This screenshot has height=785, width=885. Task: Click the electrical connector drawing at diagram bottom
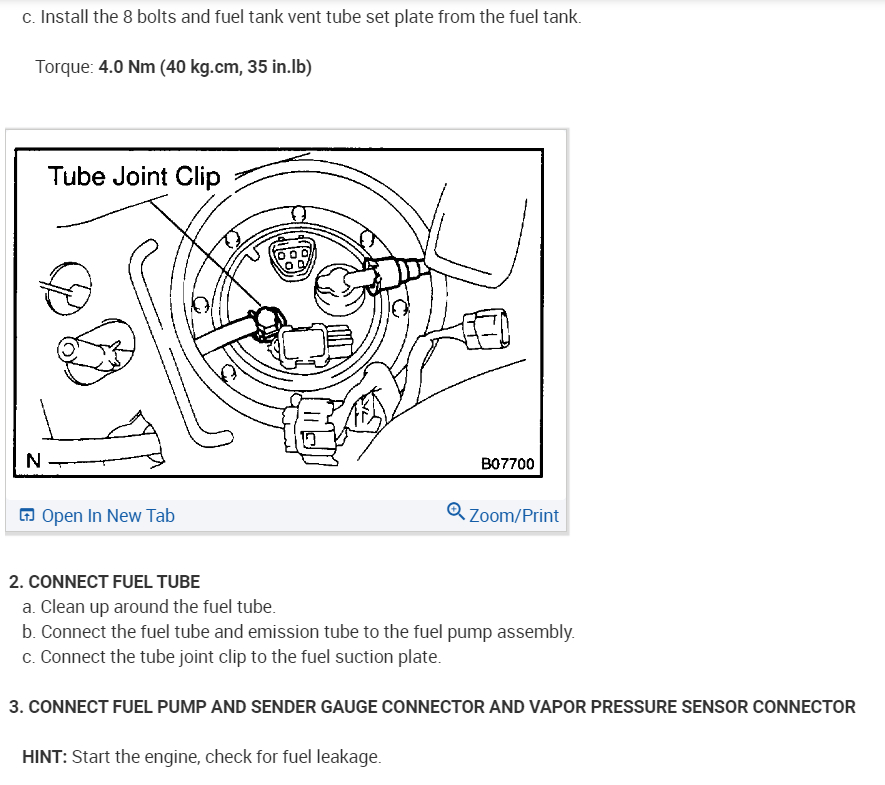[310, 430]
